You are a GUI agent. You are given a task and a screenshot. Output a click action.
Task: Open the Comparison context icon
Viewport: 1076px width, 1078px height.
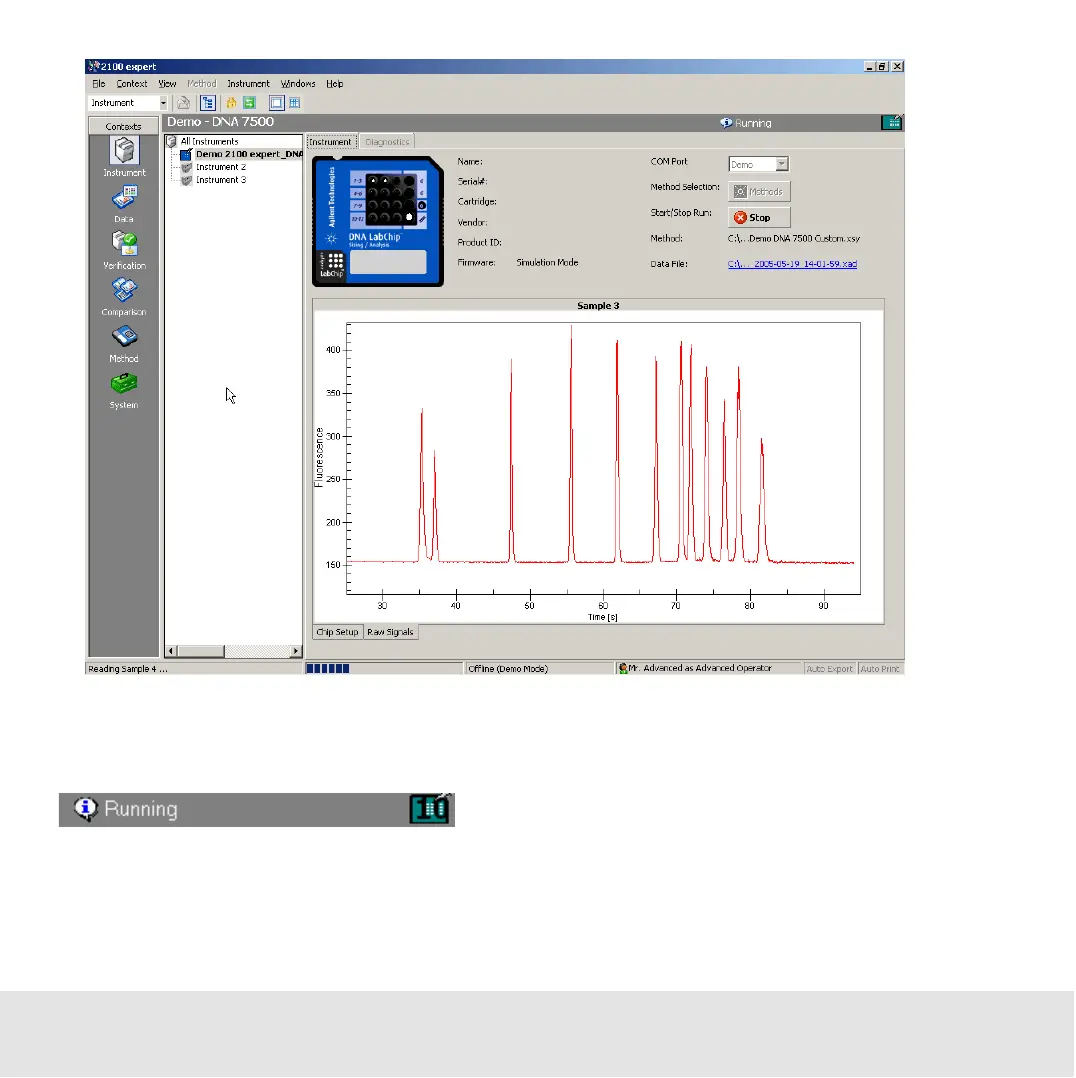[x=124, y=289]
